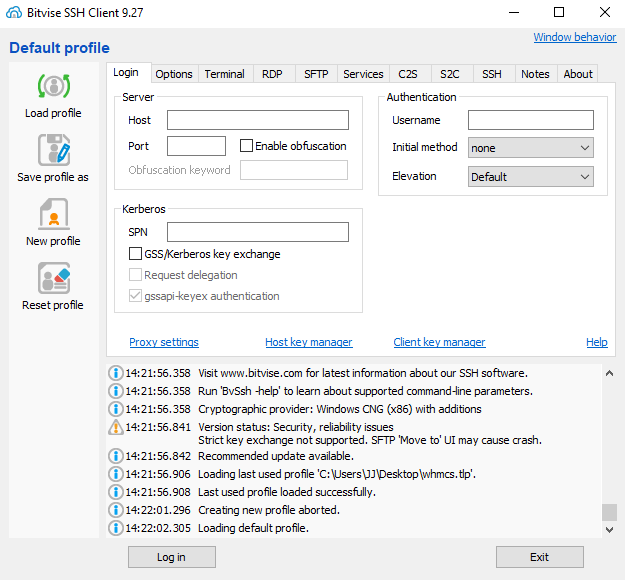The image size is (625, 580).
Task: Click log text 'Creating new profile aborted.'
Action: tap(269, 510)
